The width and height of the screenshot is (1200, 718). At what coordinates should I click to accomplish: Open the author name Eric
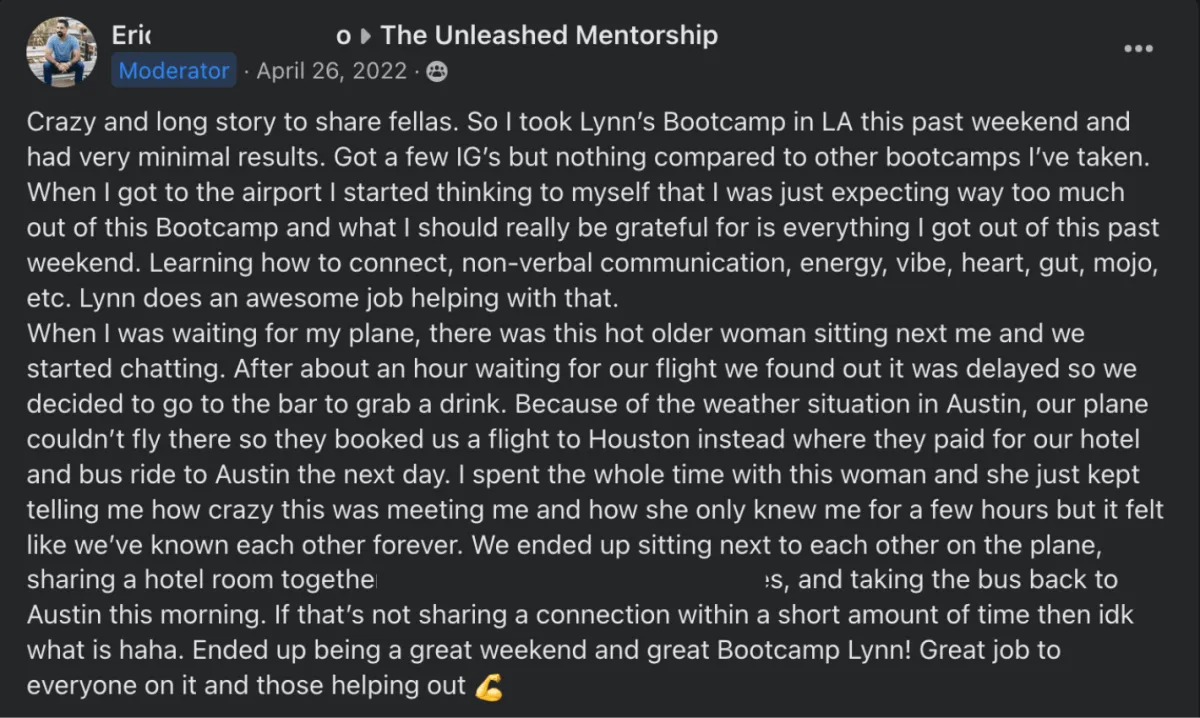131,36
